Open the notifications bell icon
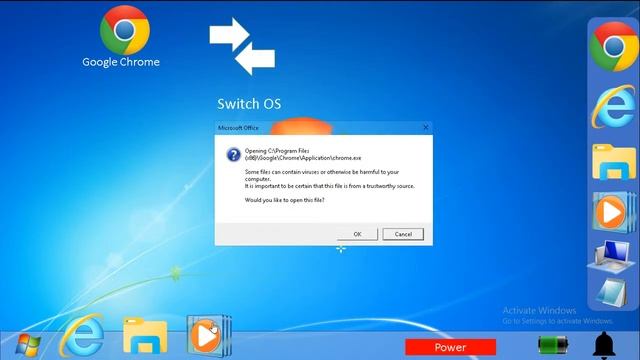Image resolution: width=640 pixels, height=360 pixels. pos(604,345)
